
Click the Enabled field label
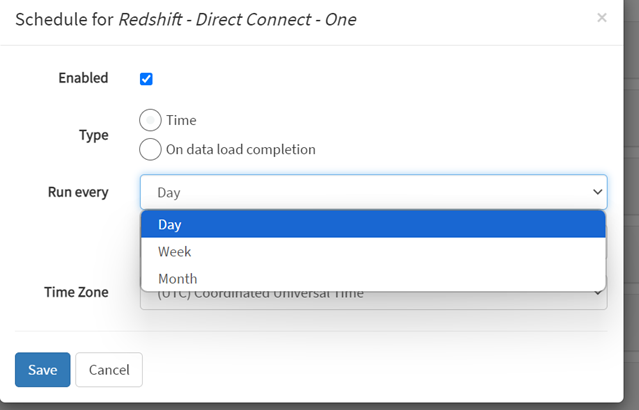pos(83,78)
